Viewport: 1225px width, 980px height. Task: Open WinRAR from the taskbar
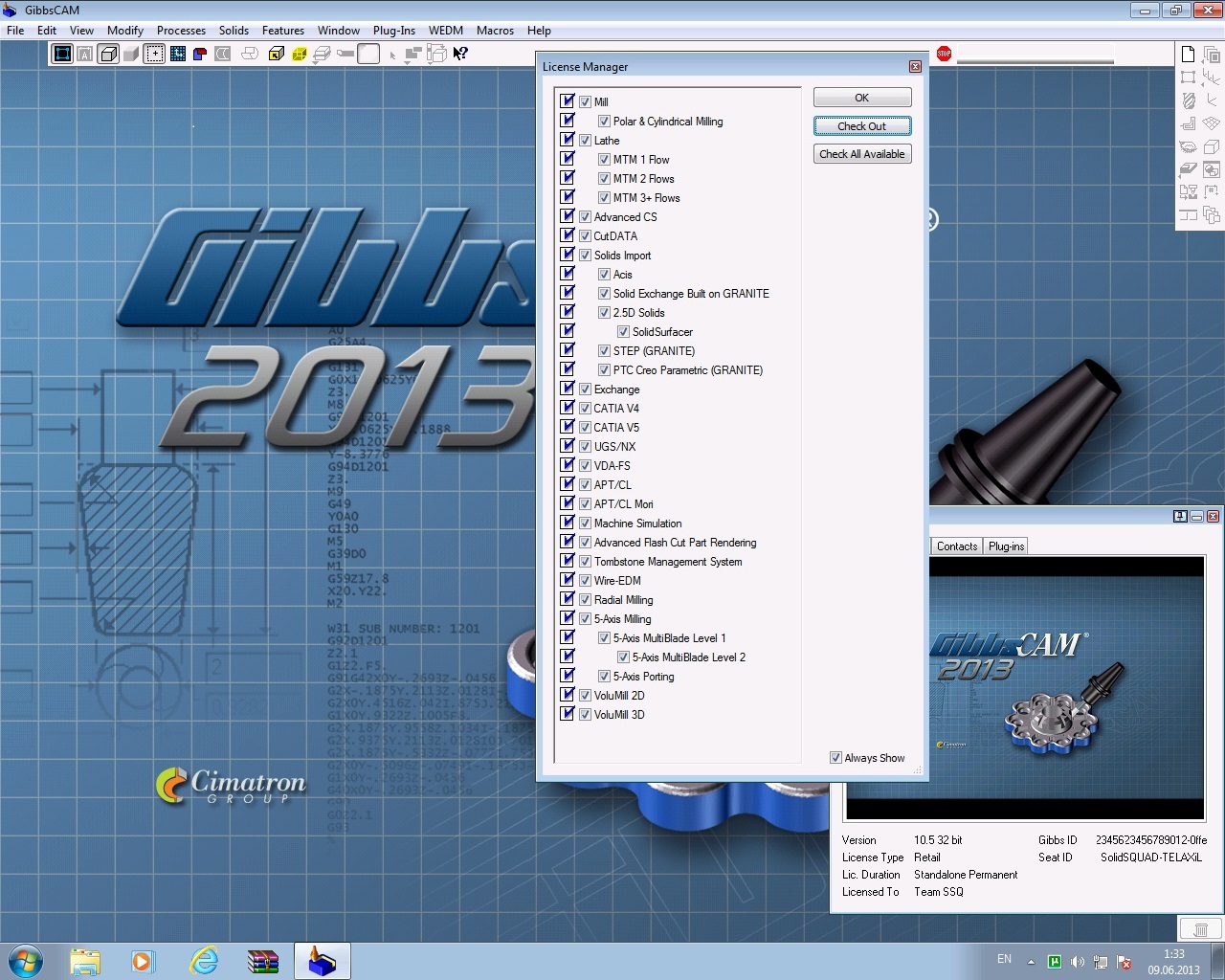click(x=261, y=961)
